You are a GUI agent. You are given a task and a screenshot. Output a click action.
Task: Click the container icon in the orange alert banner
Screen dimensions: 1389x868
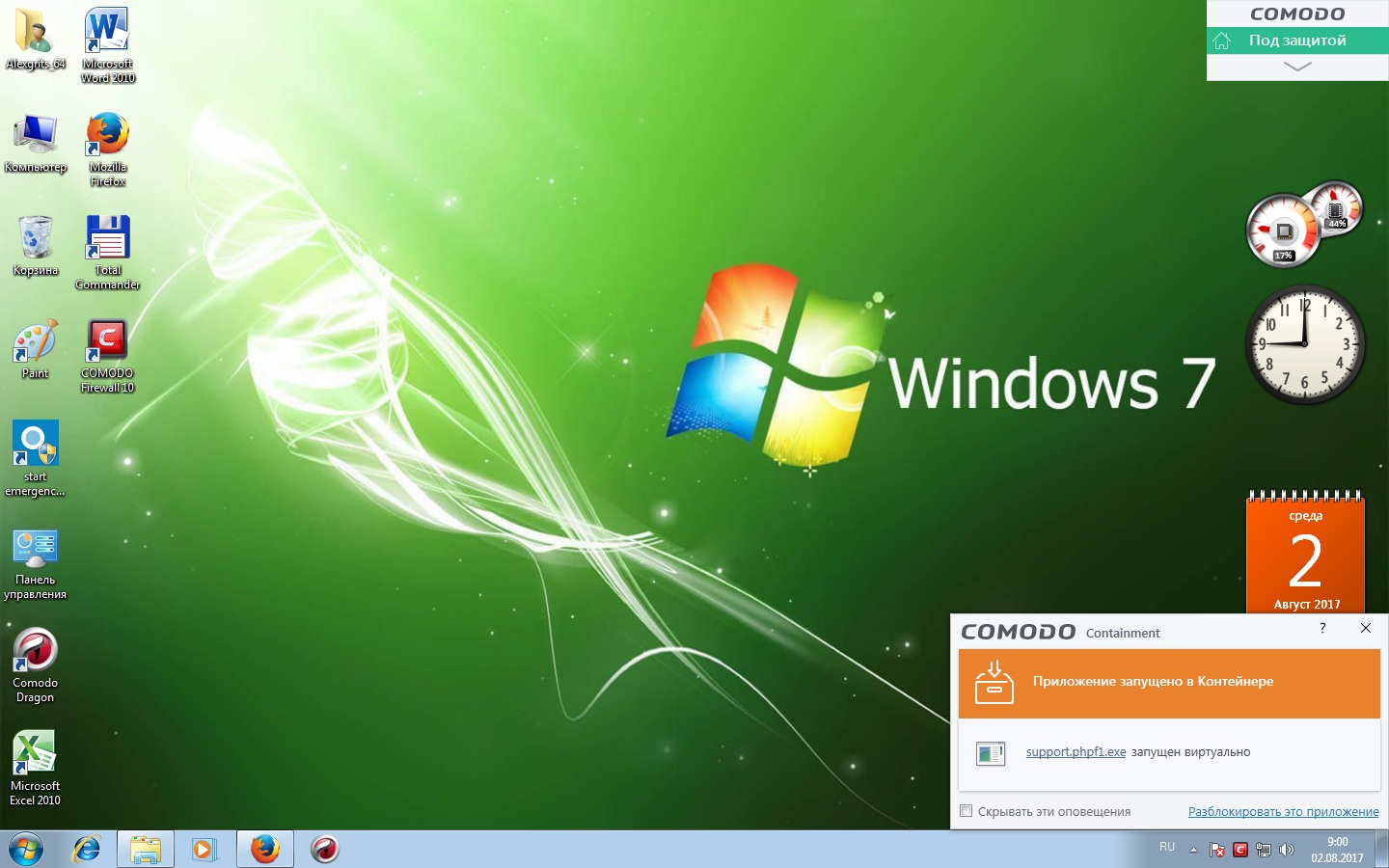pyautogui.click(x=994, y=682)
